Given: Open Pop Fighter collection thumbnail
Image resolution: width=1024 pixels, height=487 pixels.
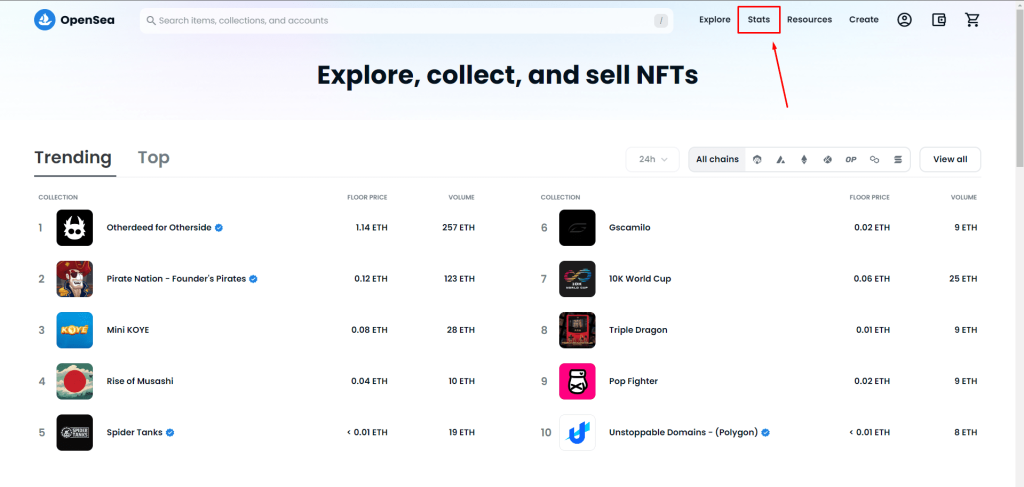Looking at the screenshot, I should (x=577, y=381).
